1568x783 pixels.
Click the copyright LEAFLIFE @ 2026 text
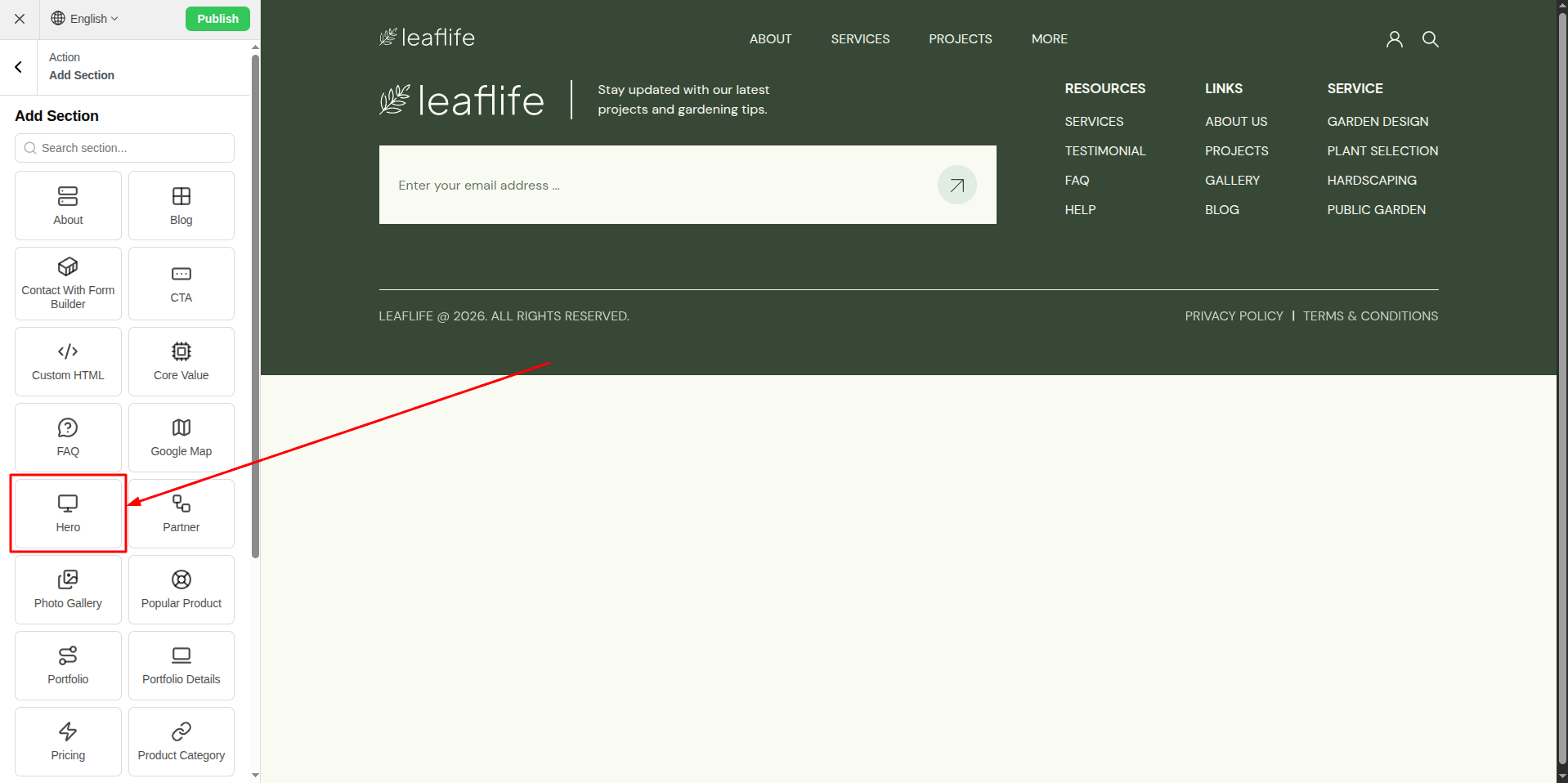click(x=504, y=316)
